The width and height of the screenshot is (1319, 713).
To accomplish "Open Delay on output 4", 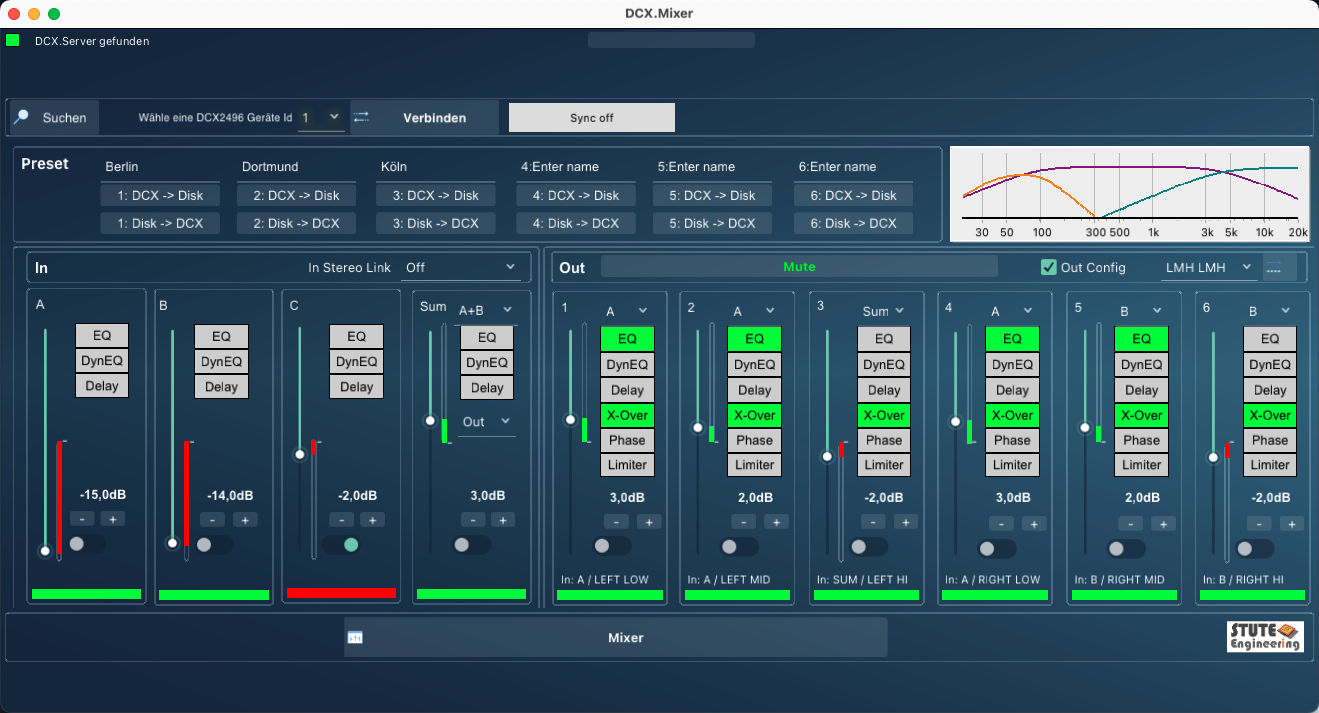I will tap(1012, 390).
